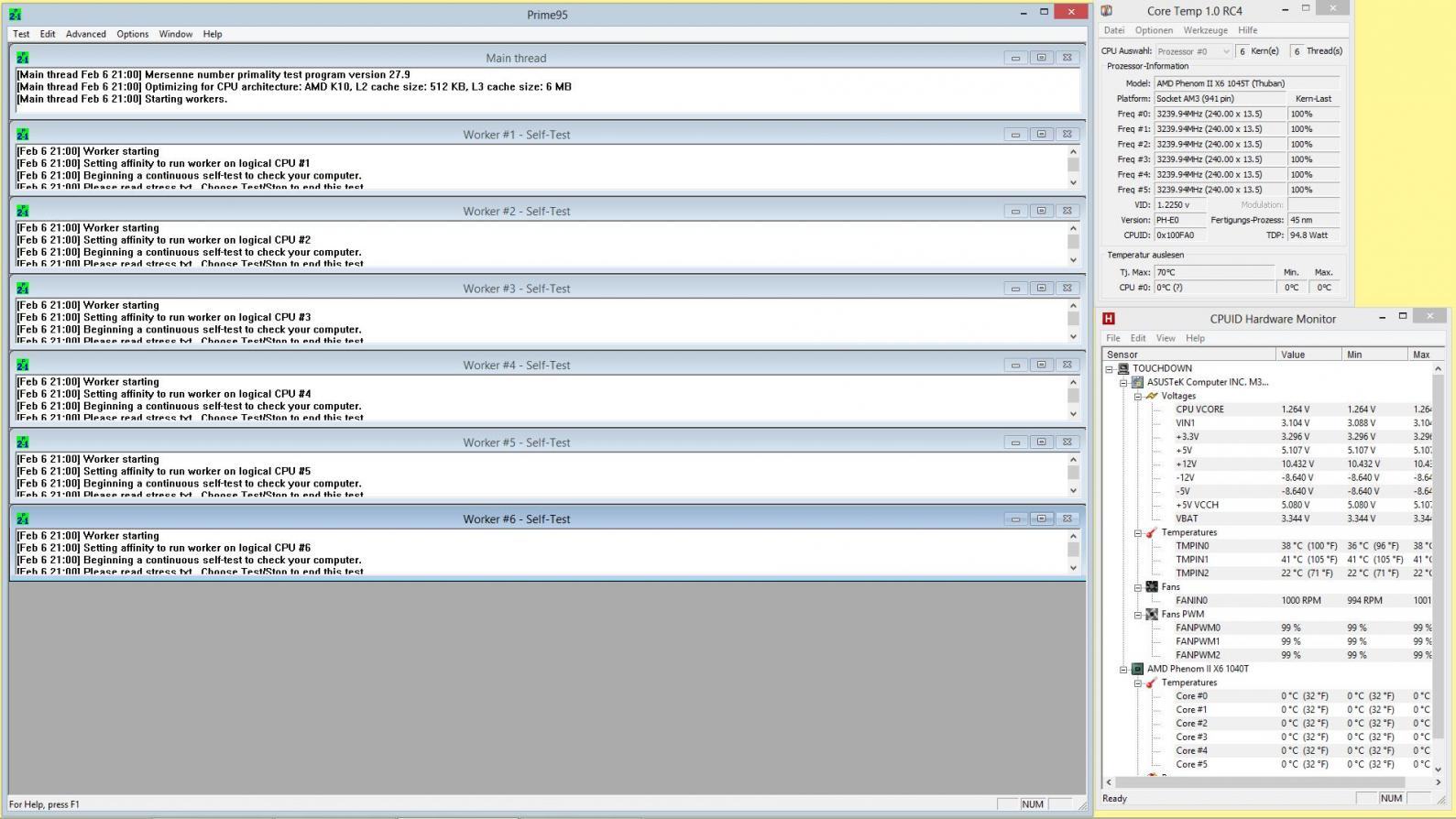Click Hardware Monitor horizontal scrollbar right arrow
Image resolution: width=1456 pixels, height=819 pixels.
1438,782
